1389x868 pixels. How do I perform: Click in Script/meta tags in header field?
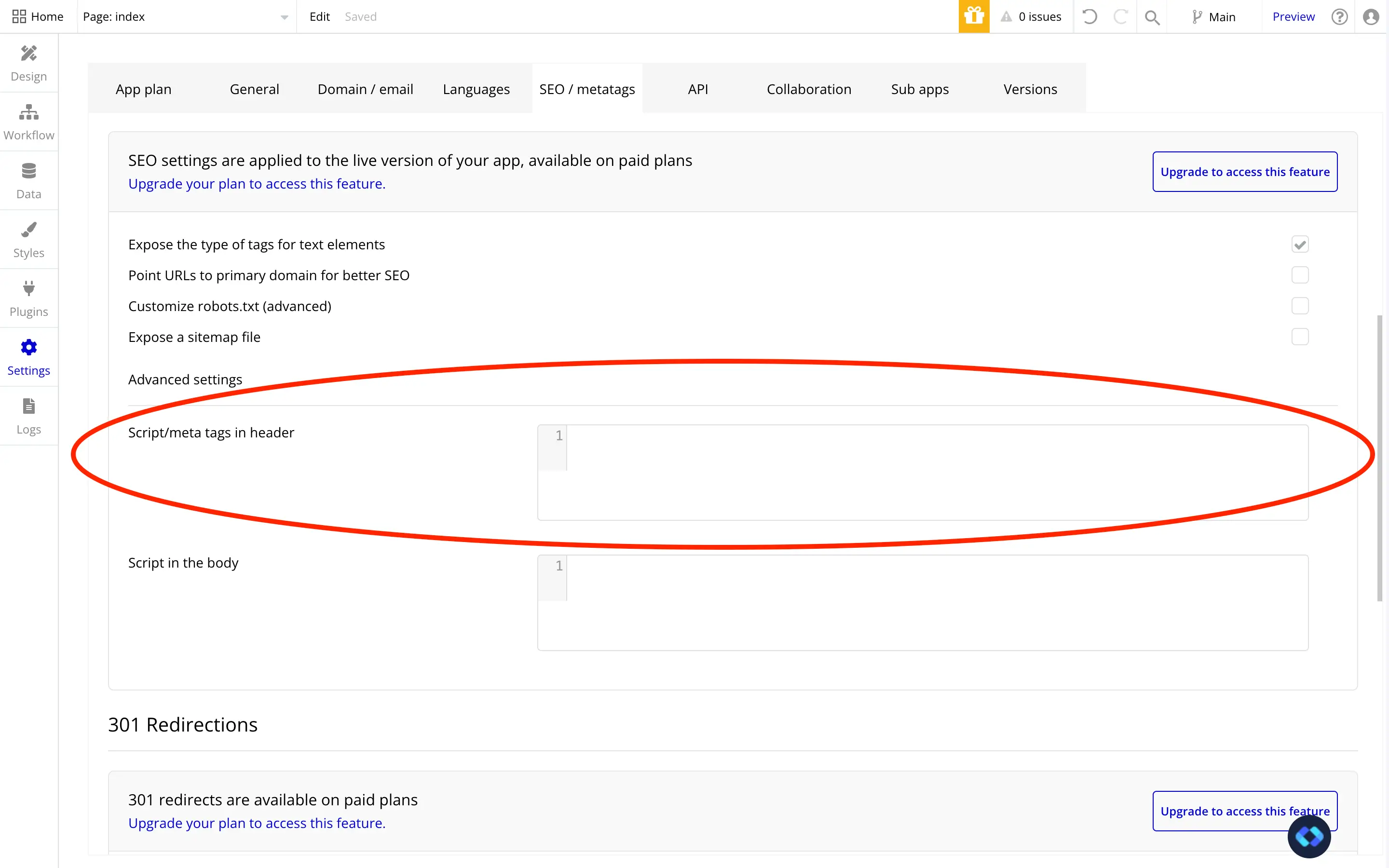coord(936,472)
